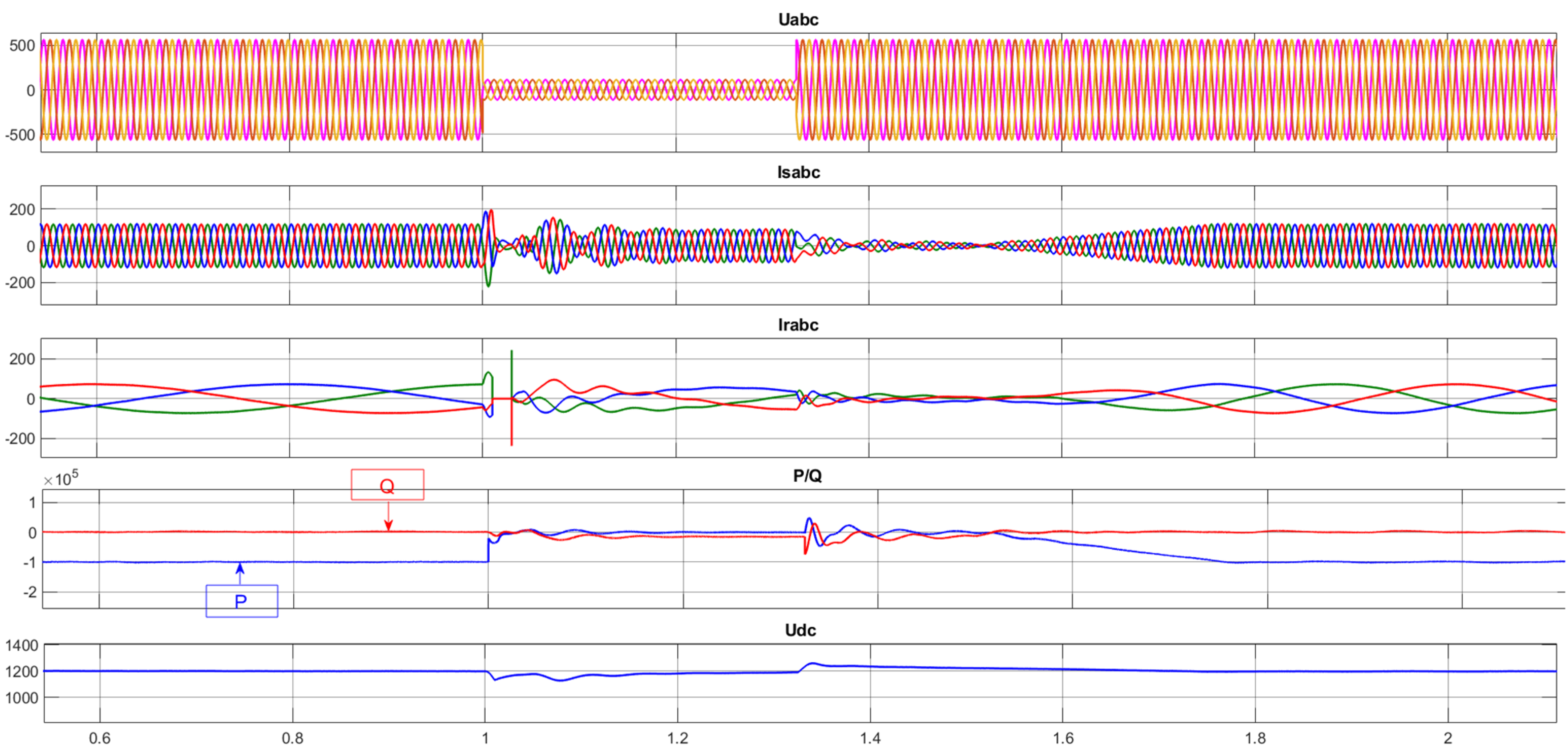The image size is (1568, 752).
Task: Select the Irabc plot title
Action: (x=798, y=325)
